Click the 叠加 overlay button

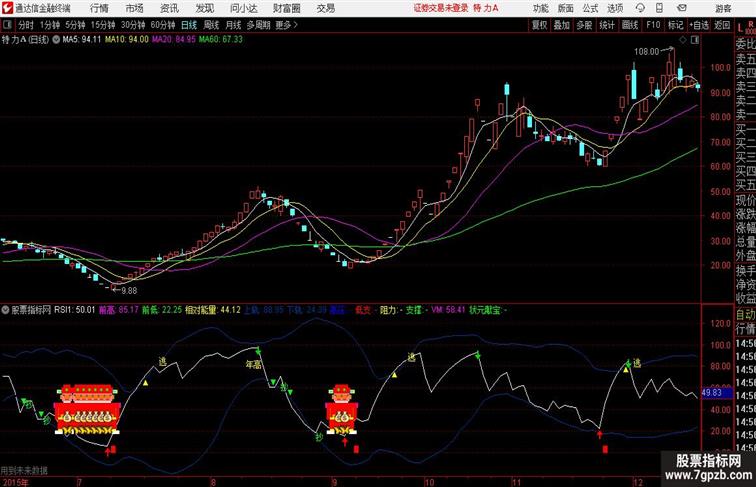(562, 25)
